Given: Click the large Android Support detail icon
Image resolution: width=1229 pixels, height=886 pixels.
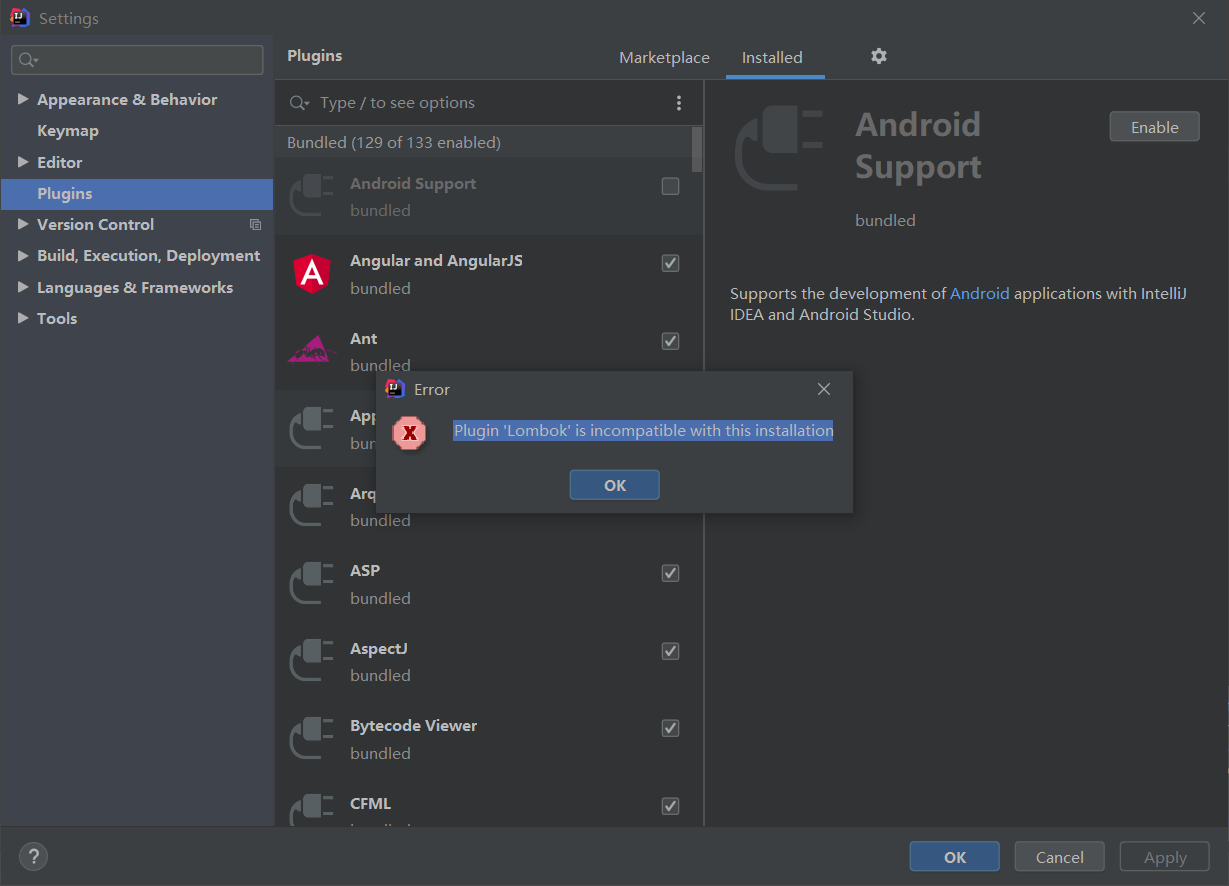Looking at the screenshot, I should 779,149.
